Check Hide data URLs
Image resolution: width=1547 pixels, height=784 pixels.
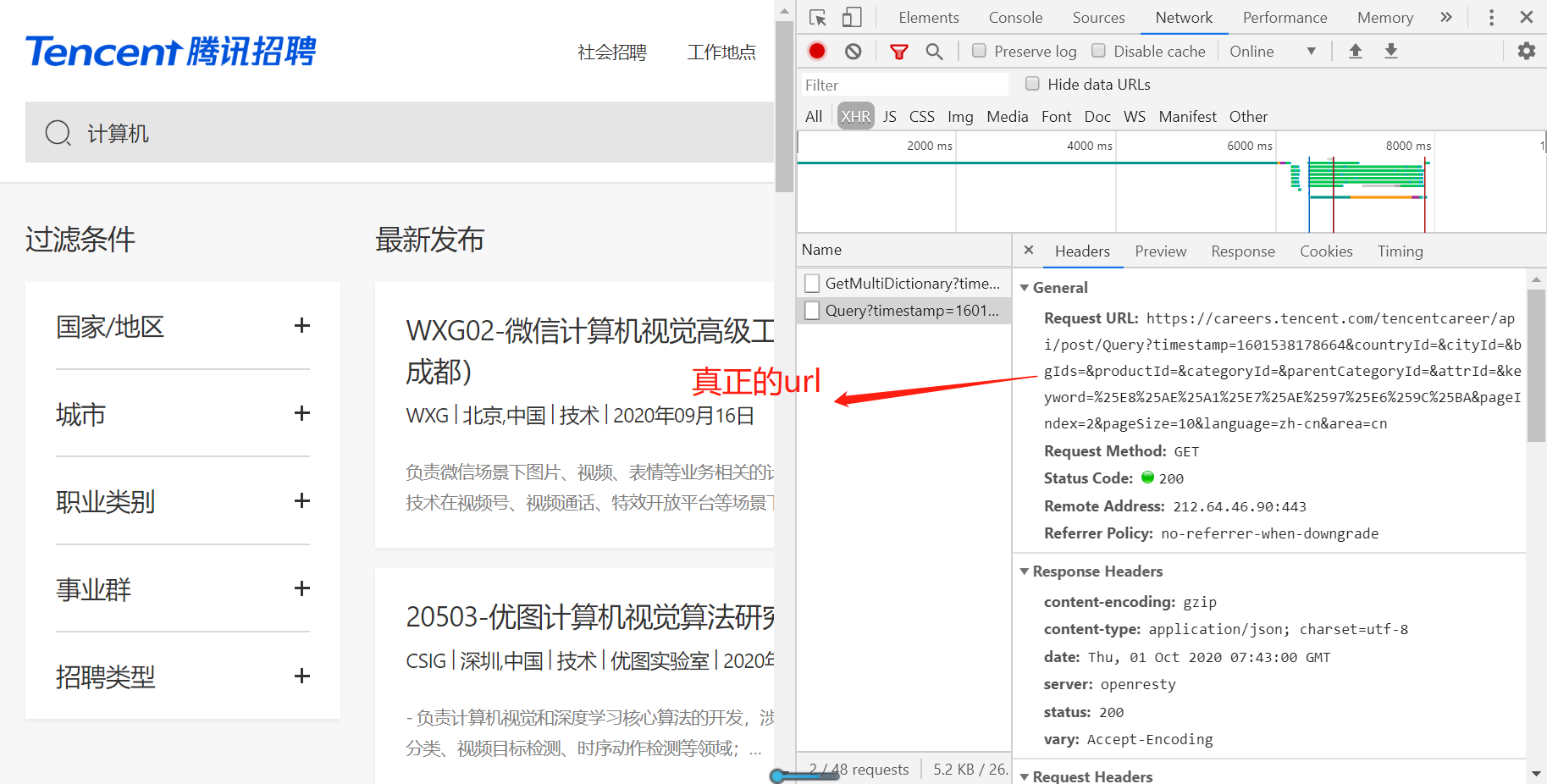click(x=1032, y=83)
